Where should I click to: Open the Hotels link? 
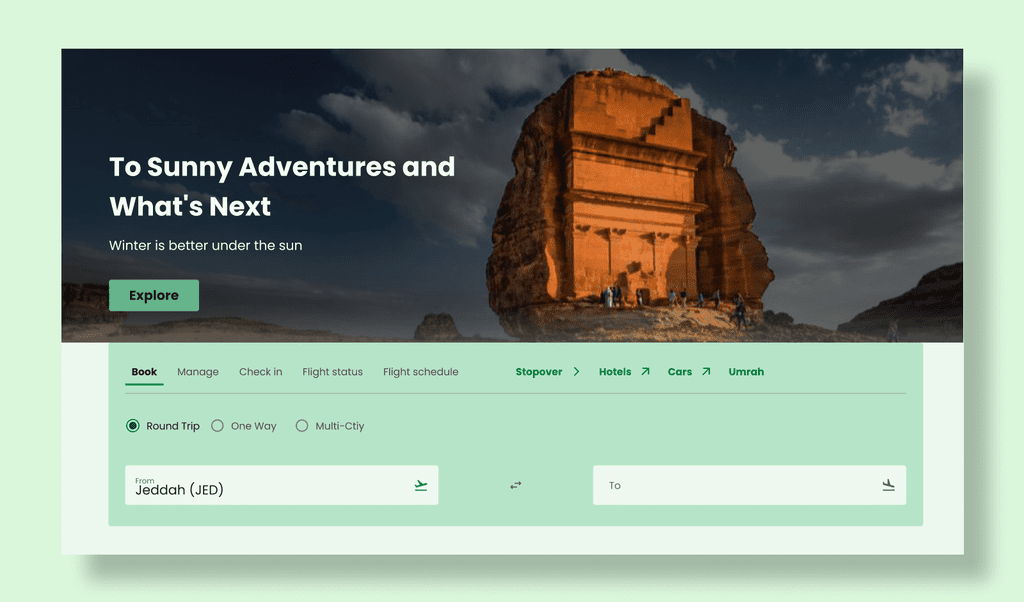(615, 372)
